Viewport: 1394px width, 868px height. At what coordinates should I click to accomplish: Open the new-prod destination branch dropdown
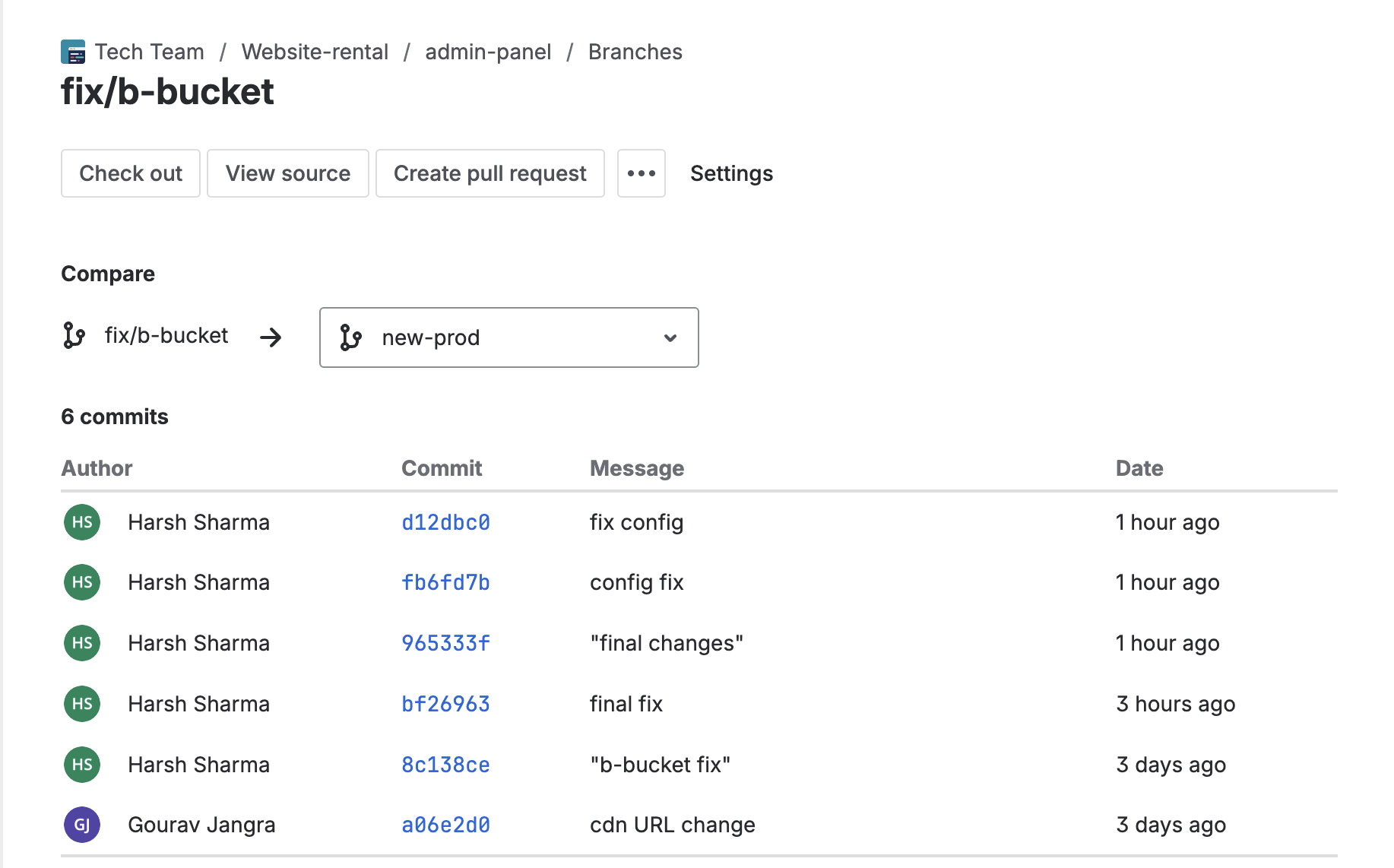pyautogui.click(x=508, y=337)
